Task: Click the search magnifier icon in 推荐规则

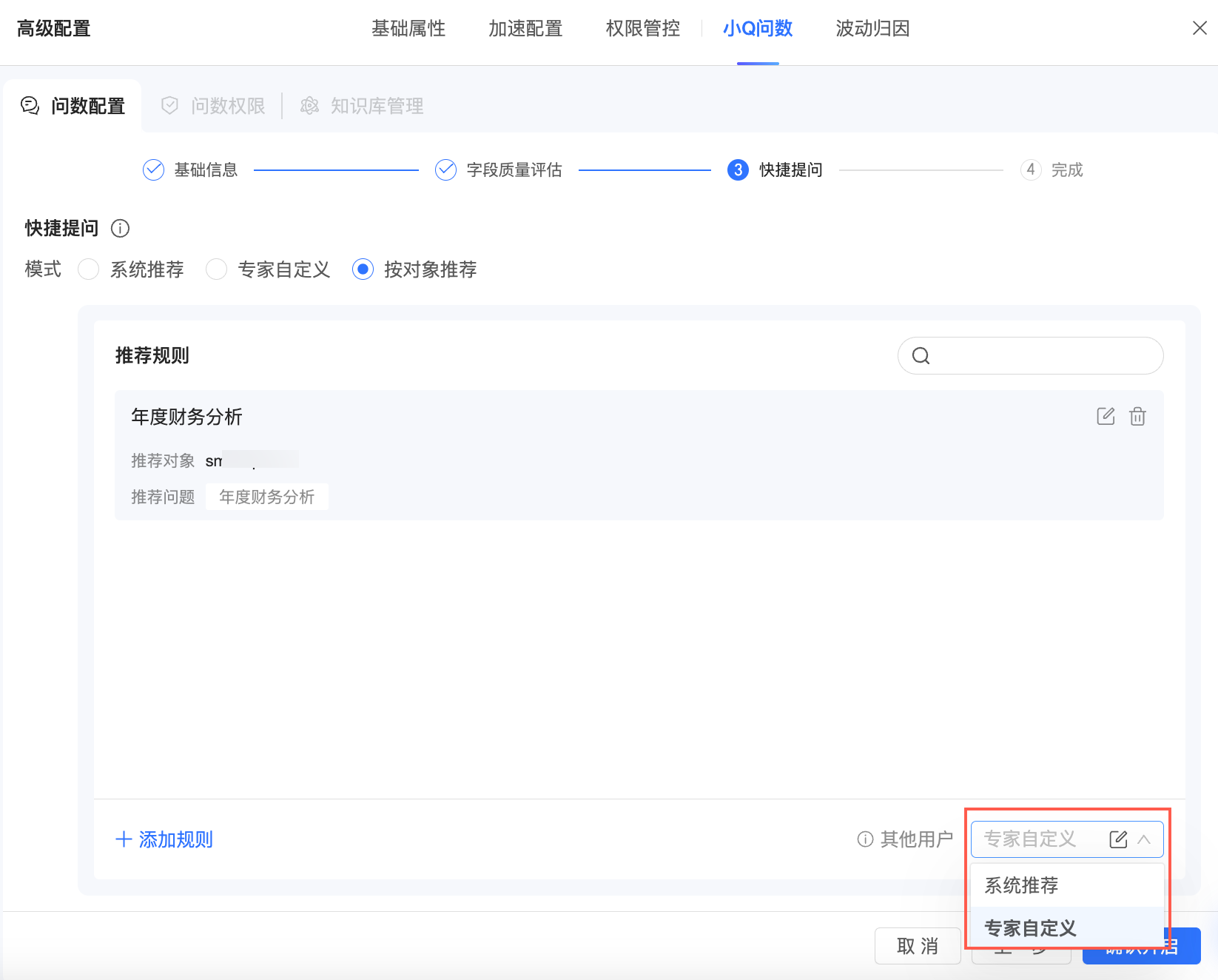Action: [921, 356]
